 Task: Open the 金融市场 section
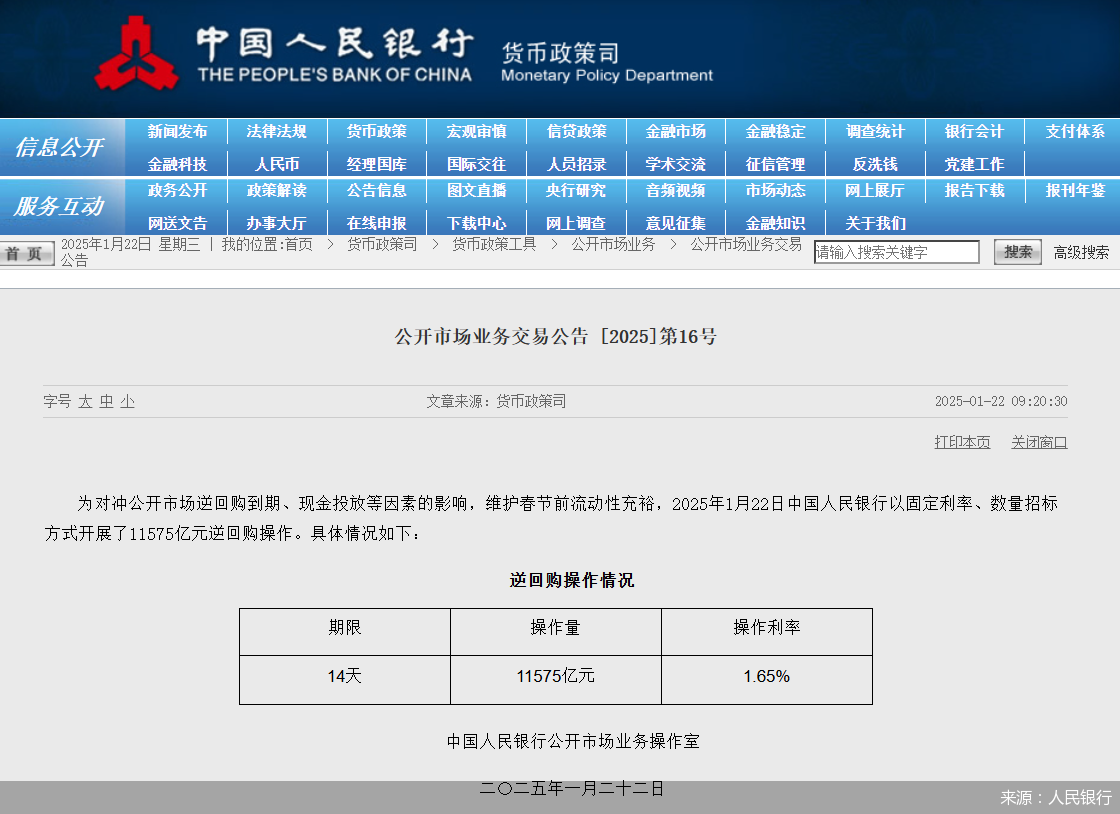[676, 131]
